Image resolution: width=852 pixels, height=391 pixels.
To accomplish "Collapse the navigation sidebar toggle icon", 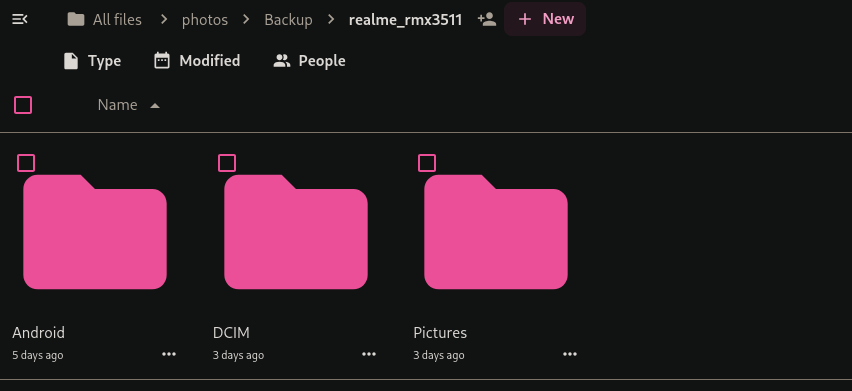I will [x=20, y=20].
